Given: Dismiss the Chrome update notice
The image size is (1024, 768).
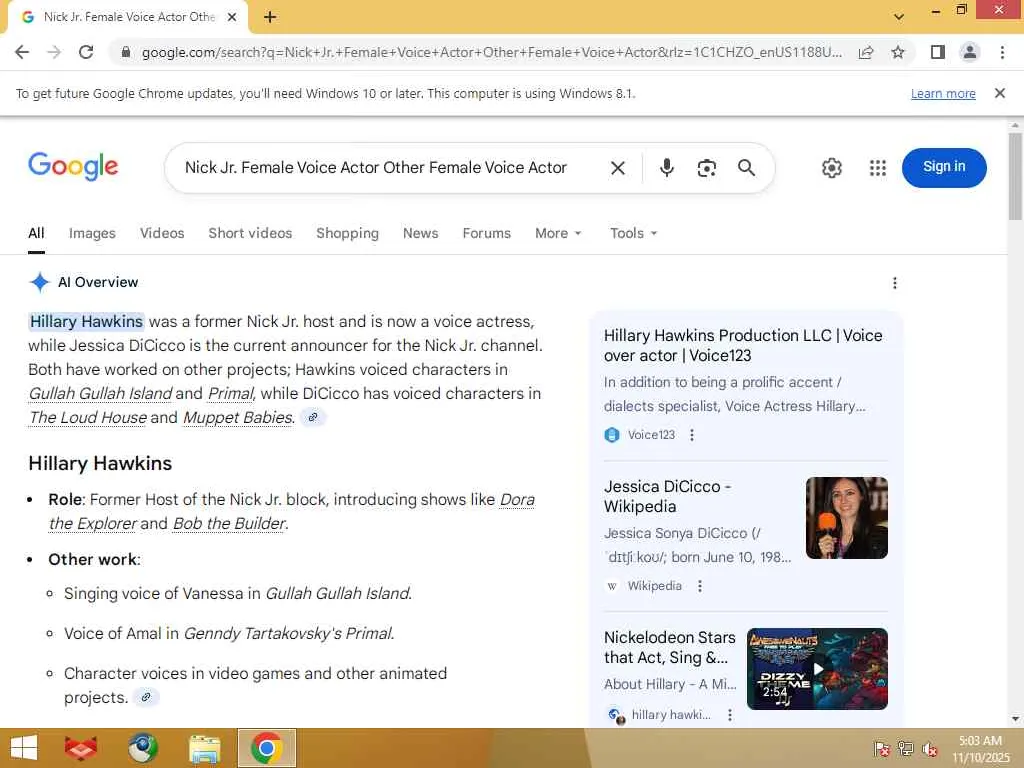Looking at the screenshot, I should [999, 93].
